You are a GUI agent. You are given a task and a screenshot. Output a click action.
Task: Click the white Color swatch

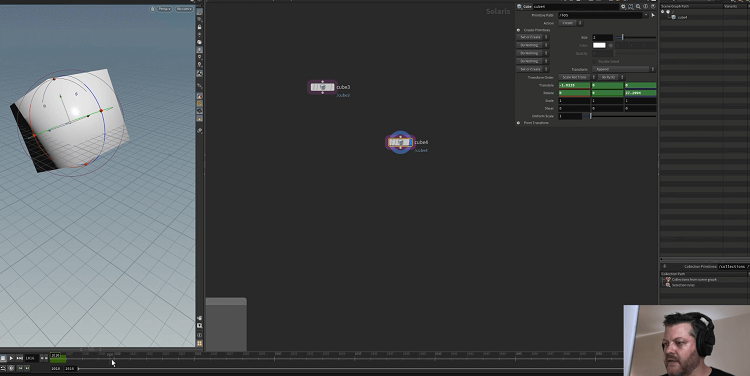(x=599, y=45)
